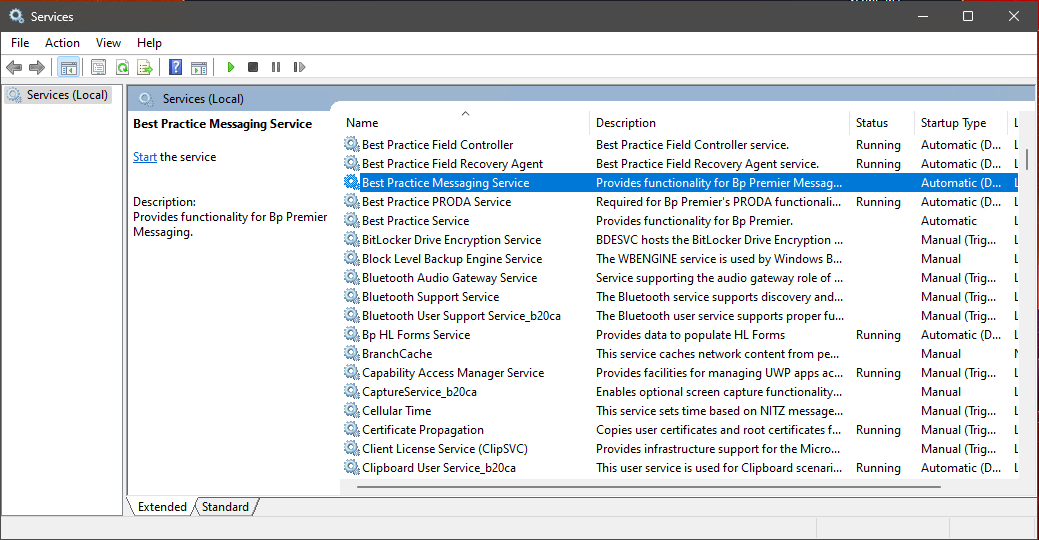The image size is (1039, 540).
Task: Click the green Start Service button
Action: tap(231, 67)
